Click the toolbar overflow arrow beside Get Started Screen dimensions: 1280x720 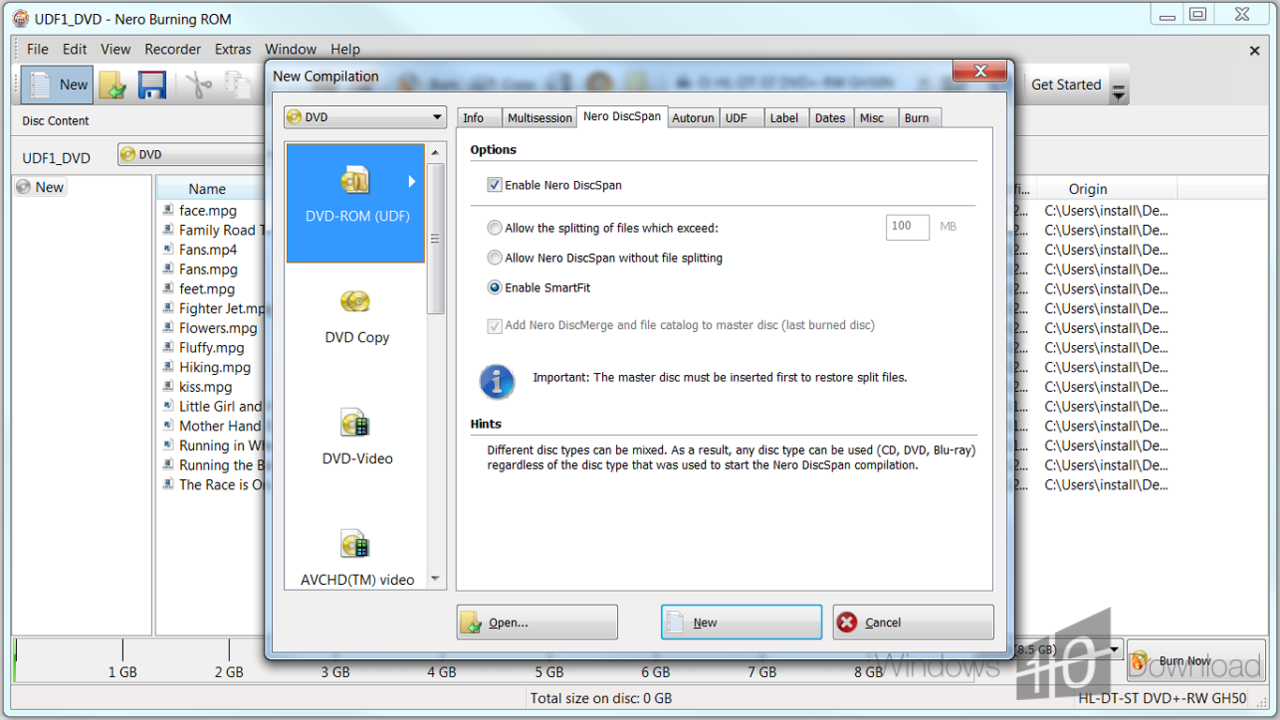(1120, 92)
